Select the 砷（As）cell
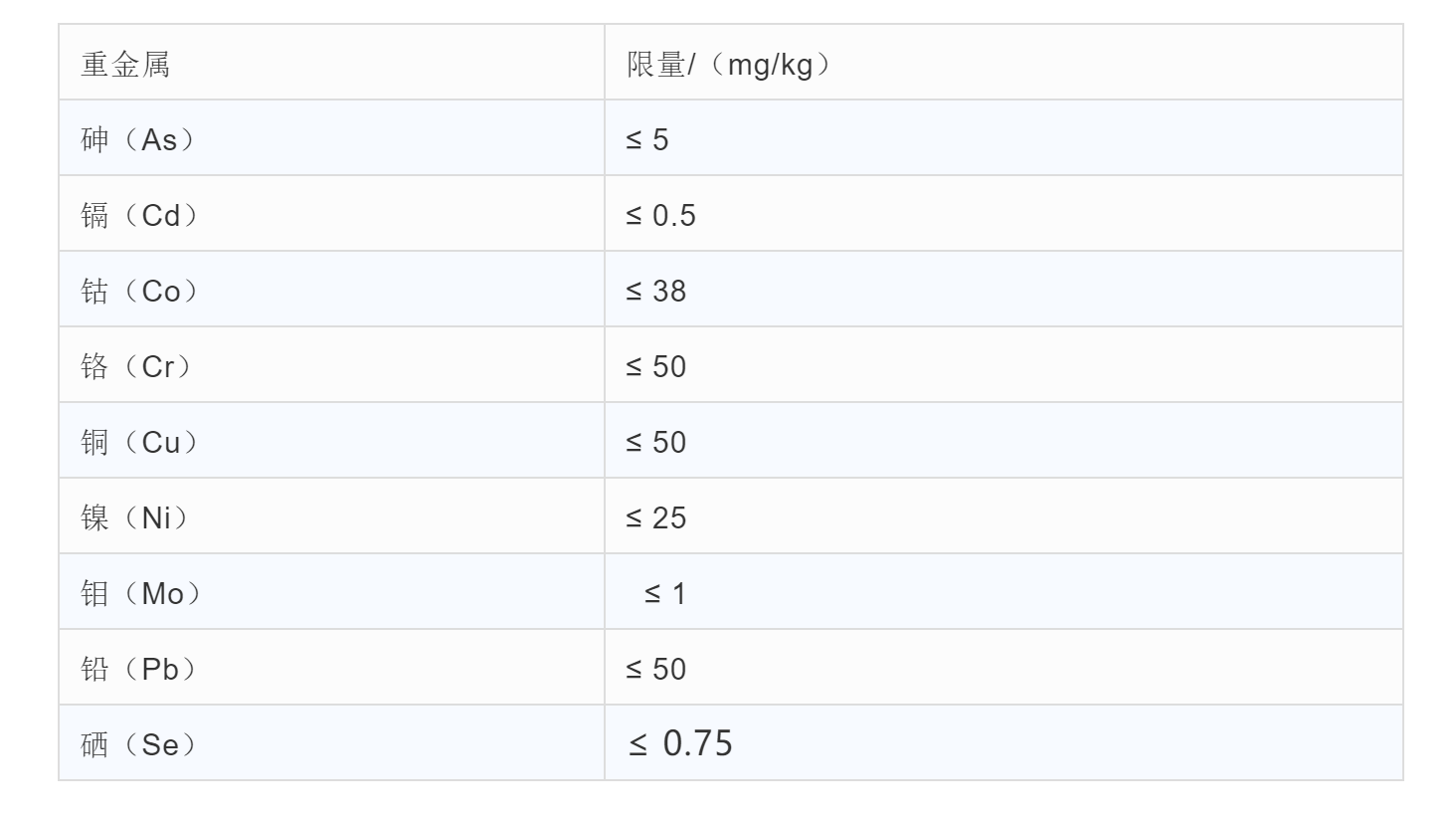This screenshot has width=1456, height=819. pos(137,140)
